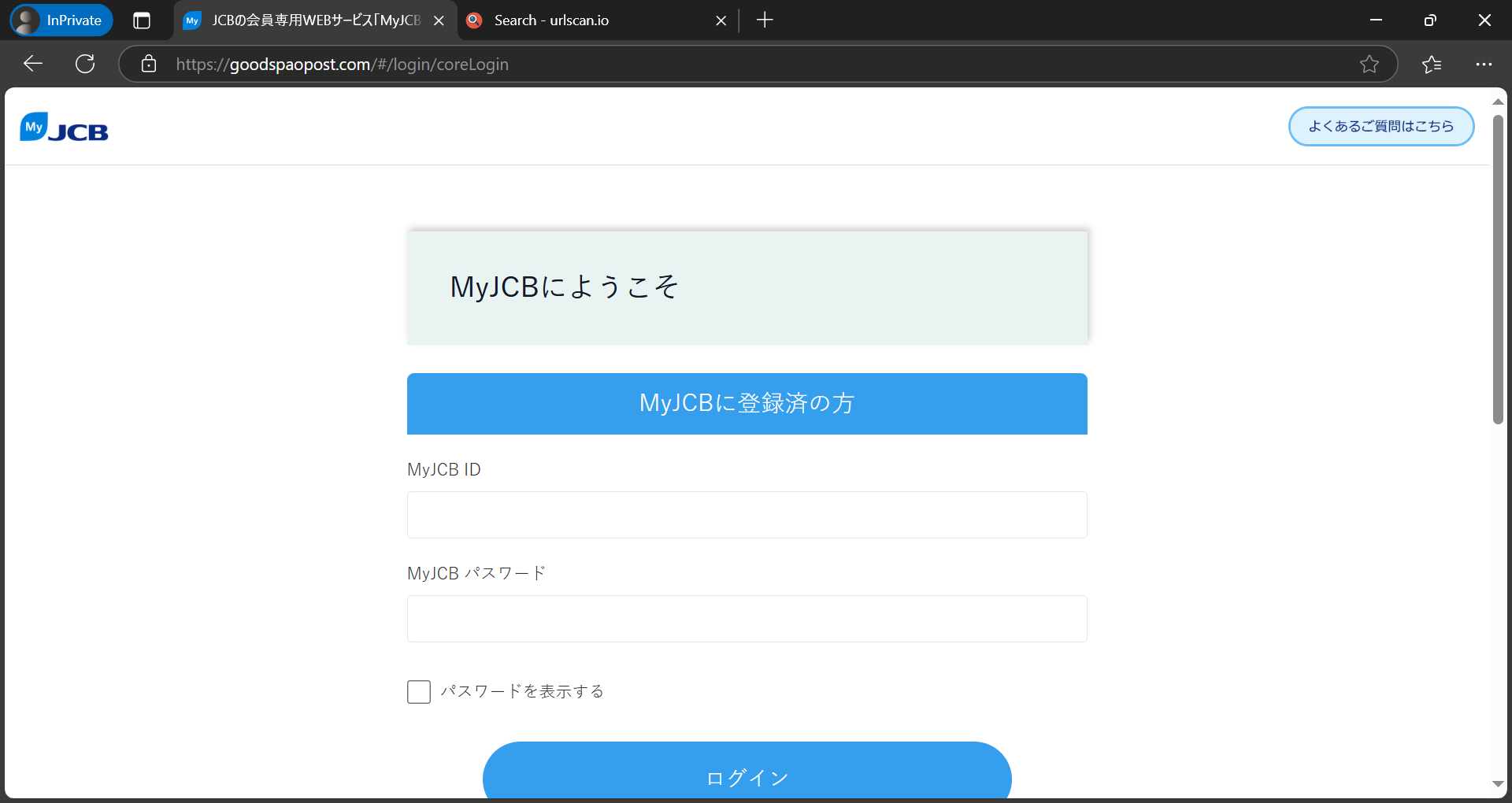
Task: Minimize the browser window
Action: pos(1377,20)
